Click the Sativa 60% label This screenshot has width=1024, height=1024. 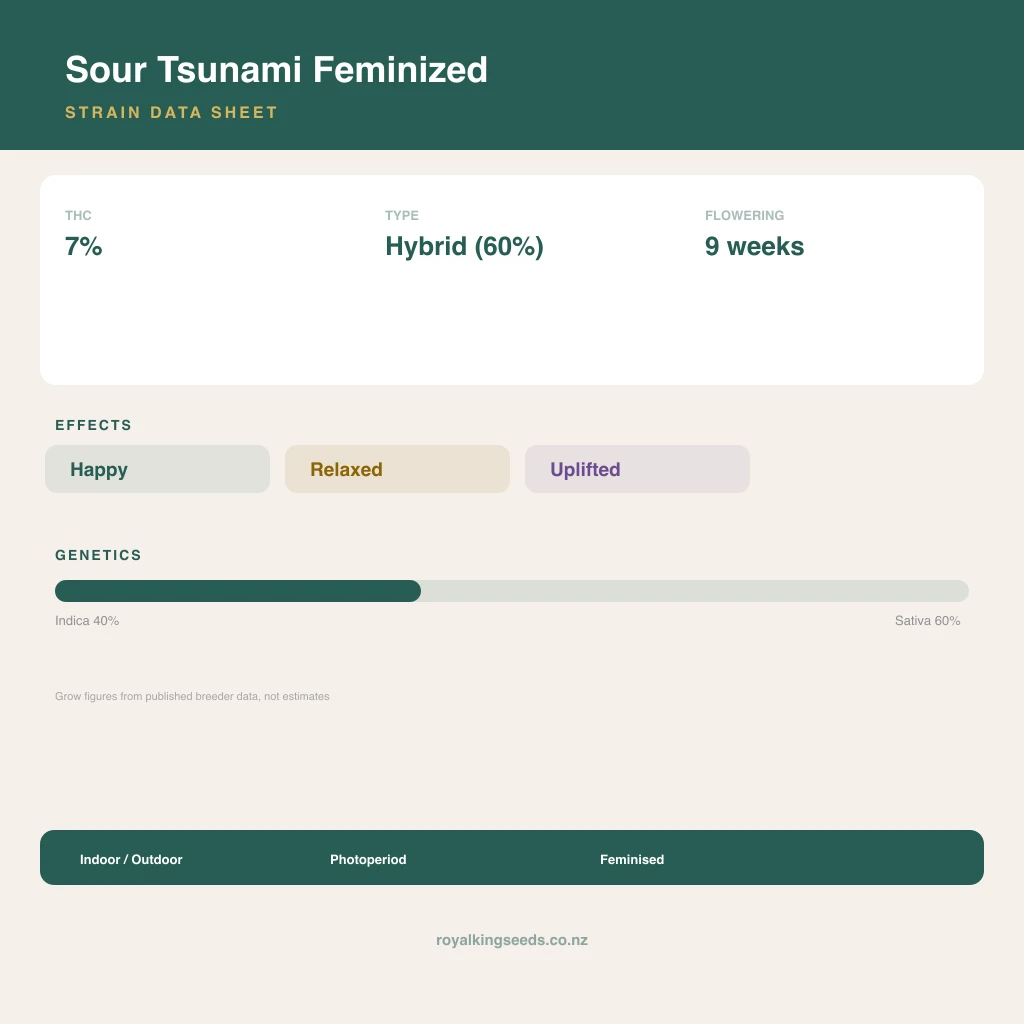pyautogui.click(x=927, y=620)
